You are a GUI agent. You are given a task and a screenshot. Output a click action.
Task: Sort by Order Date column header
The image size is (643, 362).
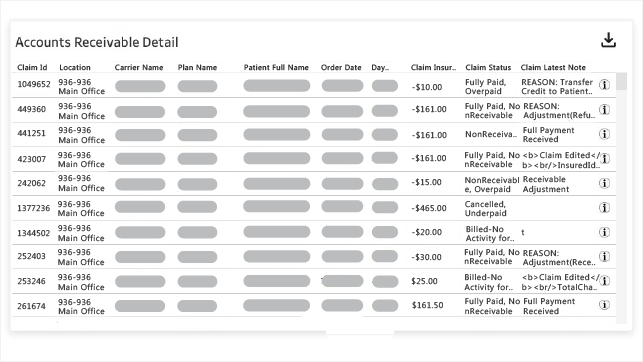[x=341, y=67]
